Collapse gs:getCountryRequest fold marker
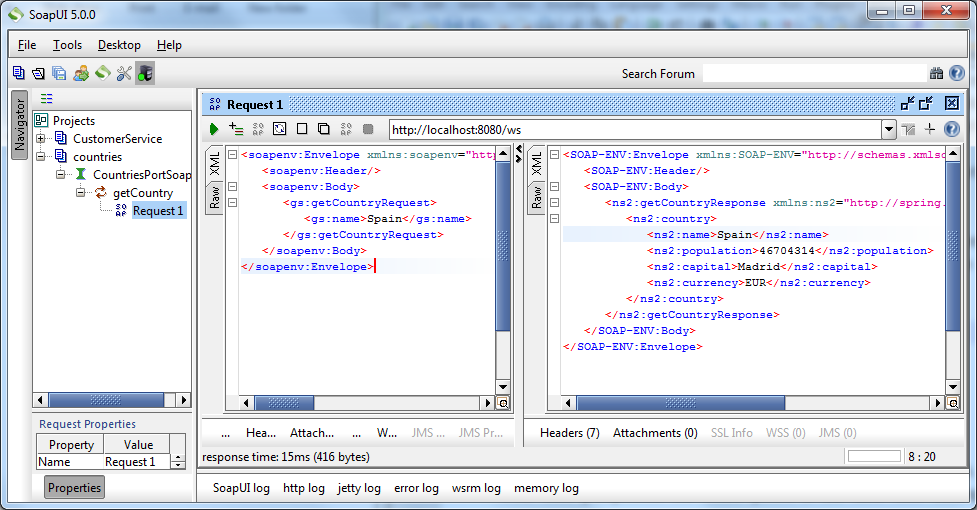Image resolution: width=977 pixels, height=510 pixels. click(232, 202)
